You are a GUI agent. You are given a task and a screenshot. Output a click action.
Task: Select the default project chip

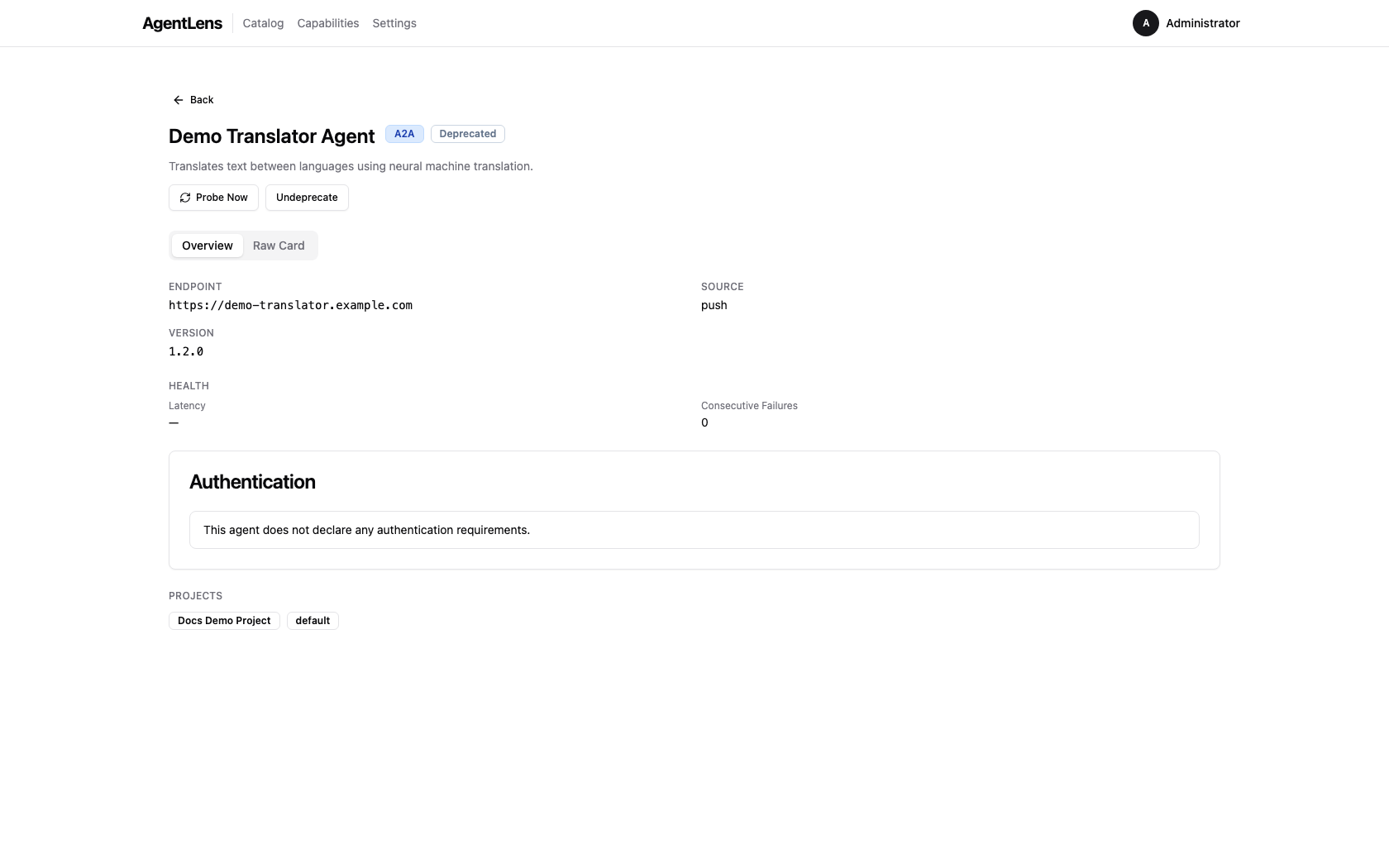[x=312, y=620]
